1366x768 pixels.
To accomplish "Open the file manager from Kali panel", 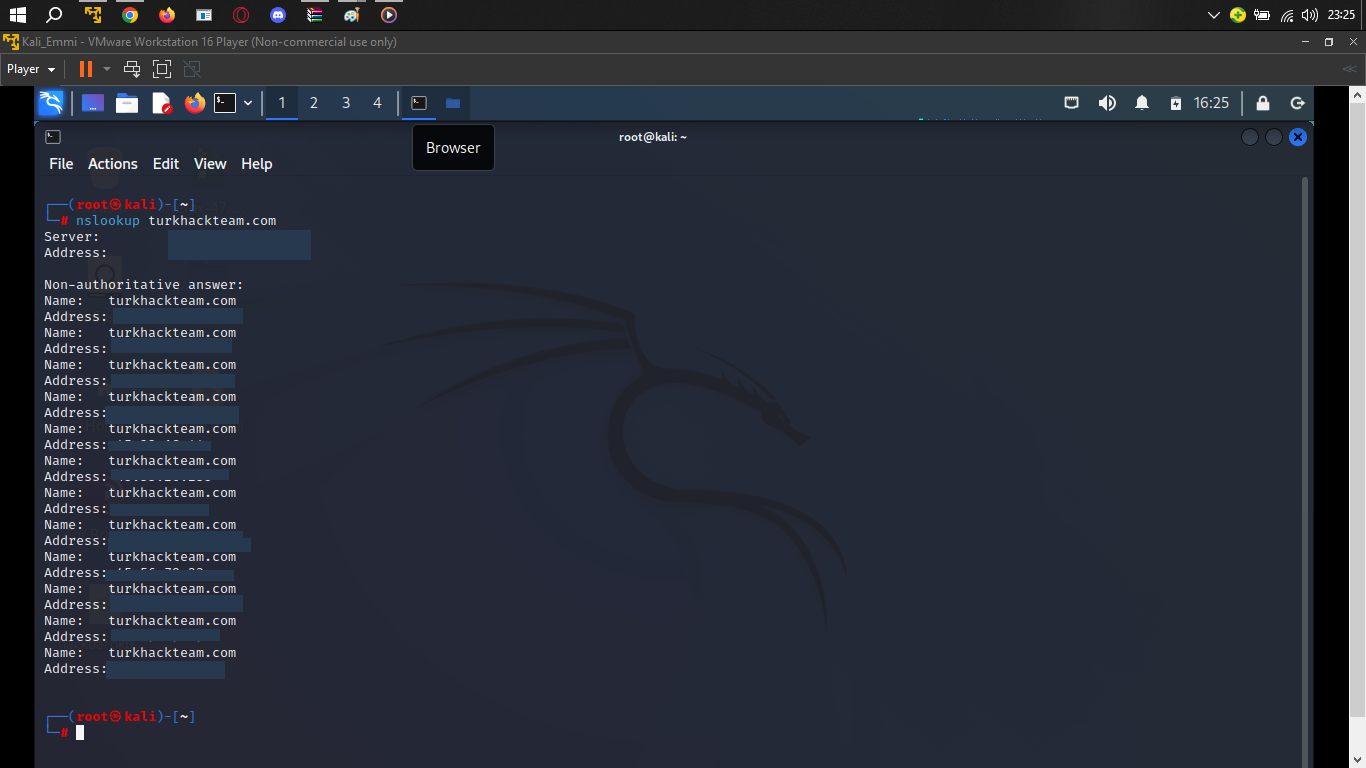I will [127, 103].
